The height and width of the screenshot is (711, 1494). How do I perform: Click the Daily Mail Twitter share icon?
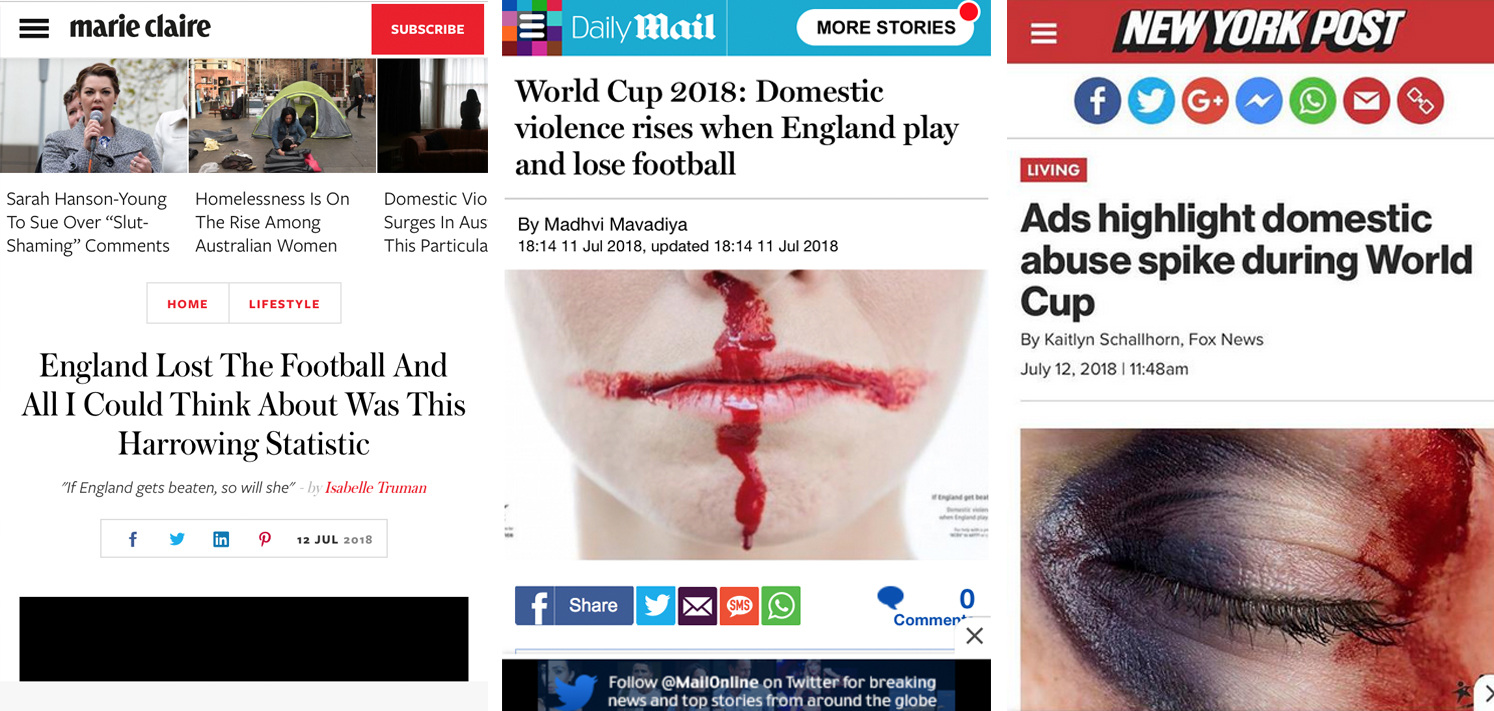pyautogui.click(x=656, y=605)
